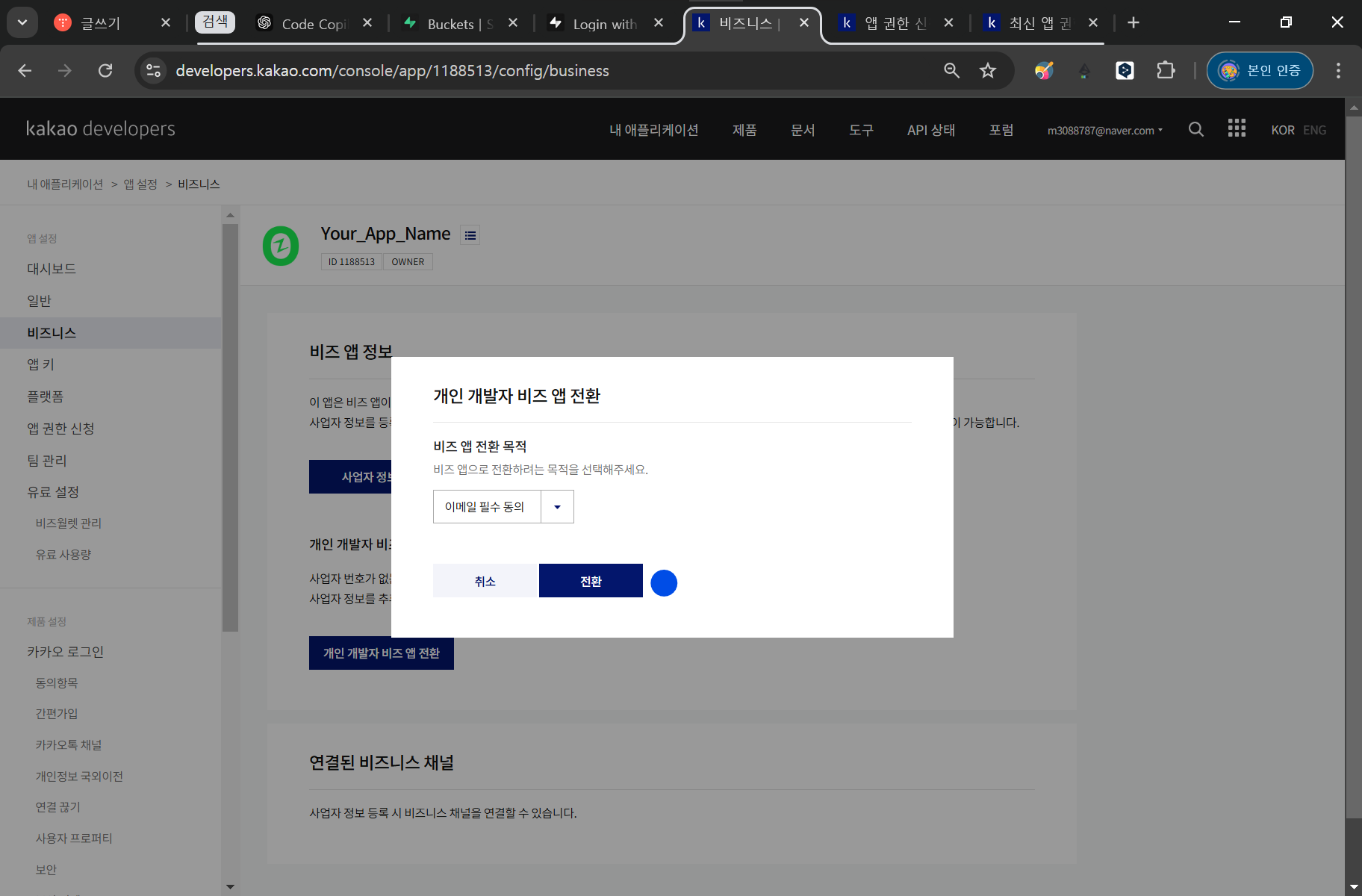Open 카카오 로그인 in sidebar
This screenshot has height=896, width=1362.
[x=65, y=652]
